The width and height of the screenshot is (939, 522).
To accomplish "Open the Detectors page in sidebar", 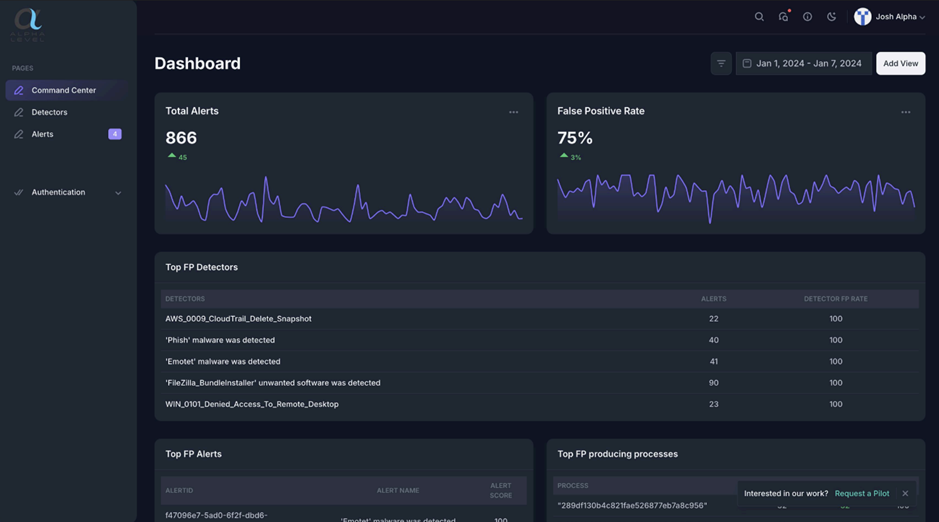I will point(49,112).
